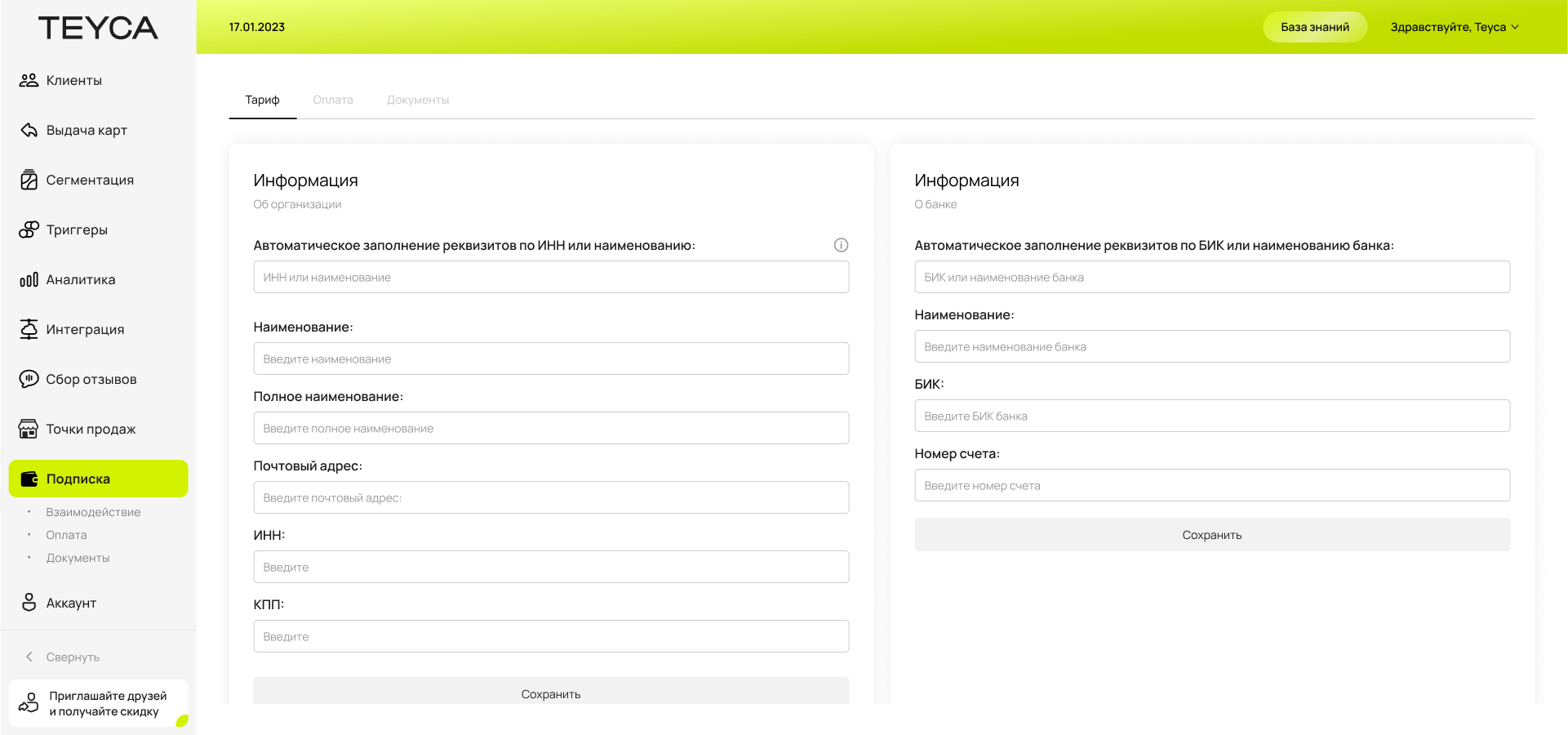
Task: Click the Clients people icon in sidebar
Action: click(x=29, y=80)
